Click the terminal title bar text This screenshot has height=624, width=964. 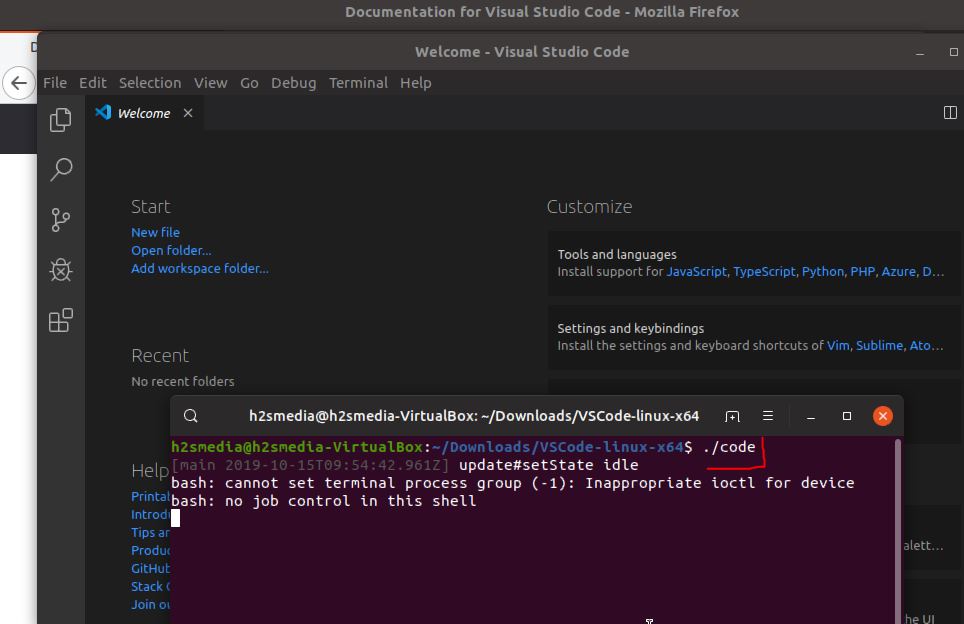(x=474, y=416)
